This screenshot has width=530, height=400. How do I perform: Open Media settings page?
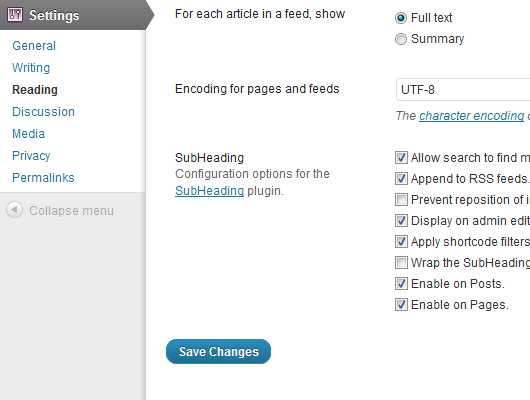[28, 134]
